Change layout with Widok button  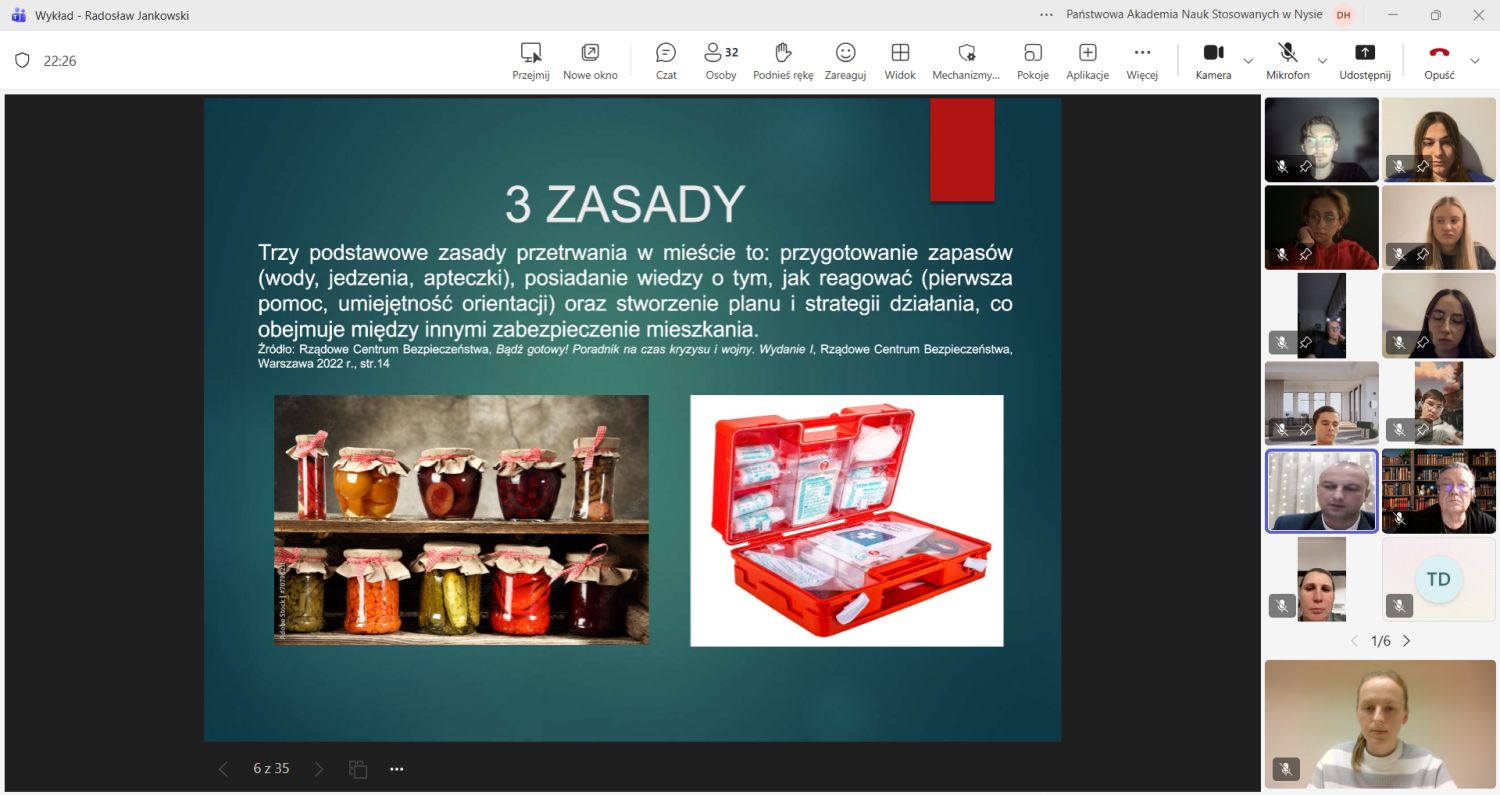900,61
